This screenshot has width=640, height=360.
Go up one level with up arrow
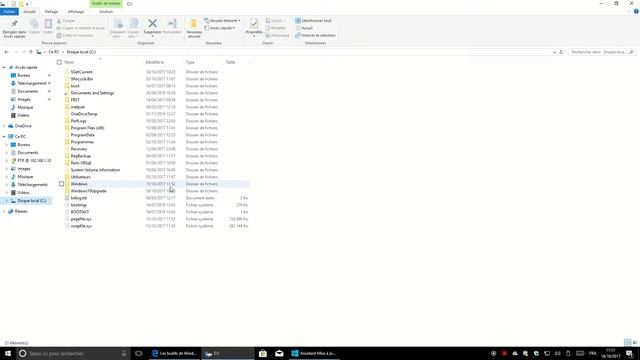click(31, 52)
